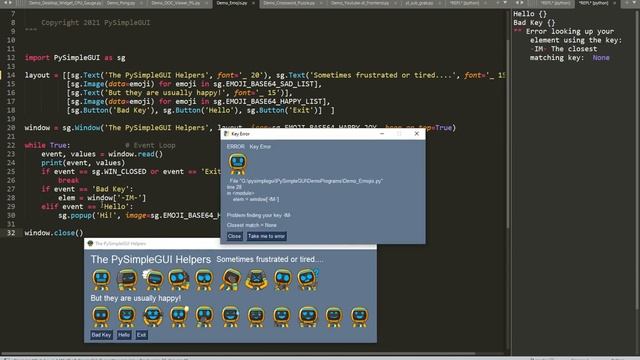This screenshot has height=360, width=640.
Task: Select eighth emoji in the sad row
Action: click(x=282, y=280)
